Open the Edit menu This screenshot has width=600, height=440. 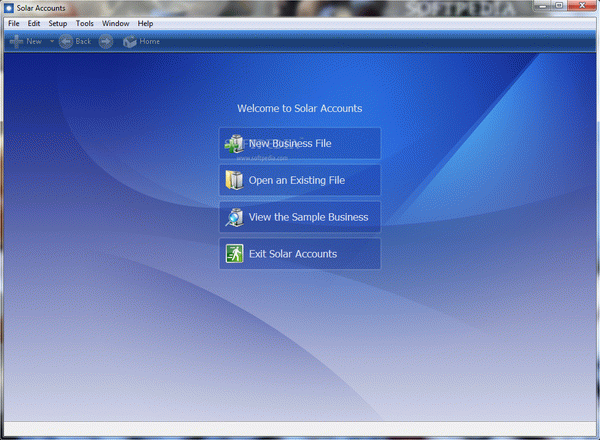[34, 23]
